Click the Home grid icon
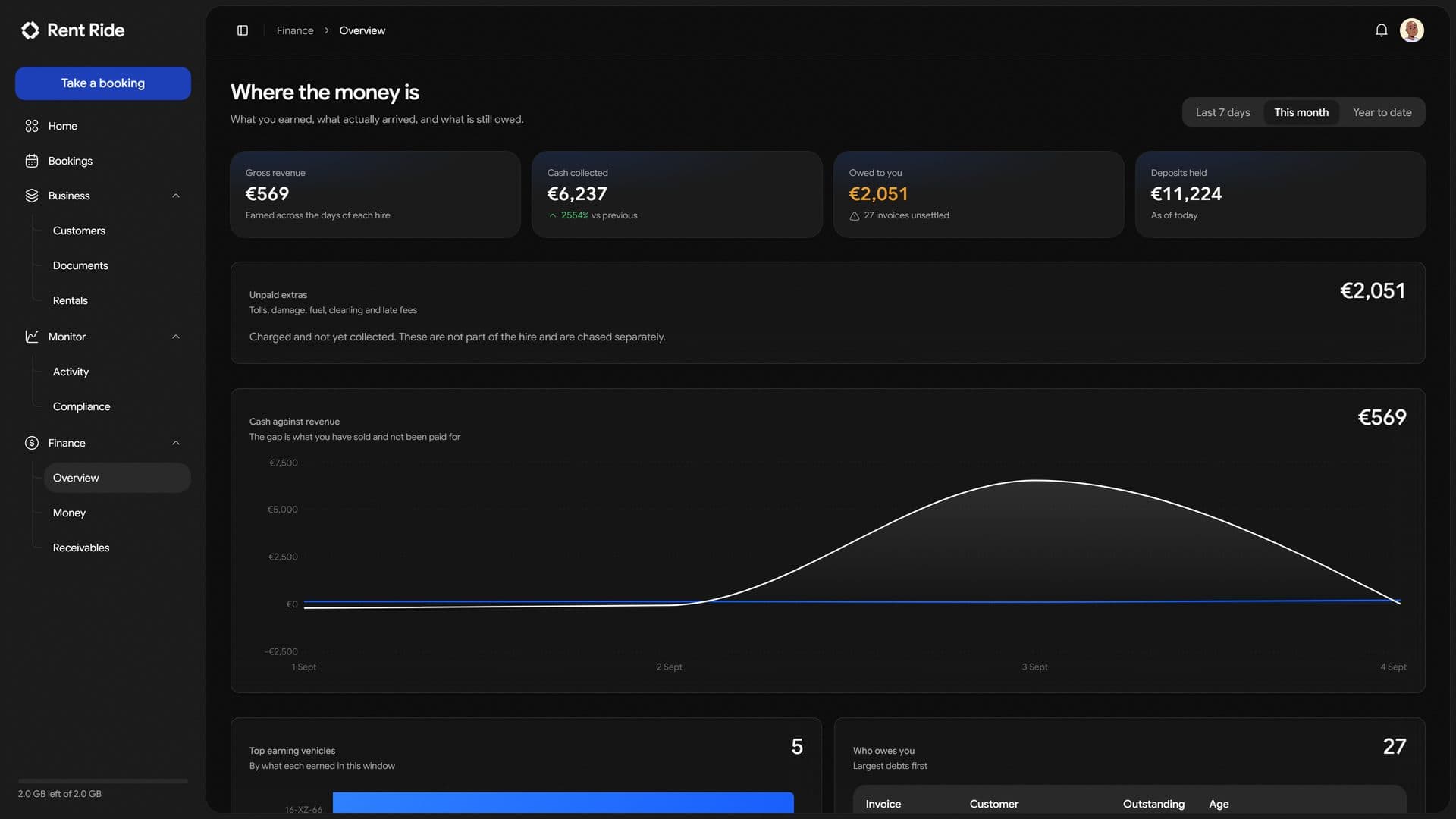Viewport: 1456px width, 819px height. pyautogui.click(x=32, y=126)
